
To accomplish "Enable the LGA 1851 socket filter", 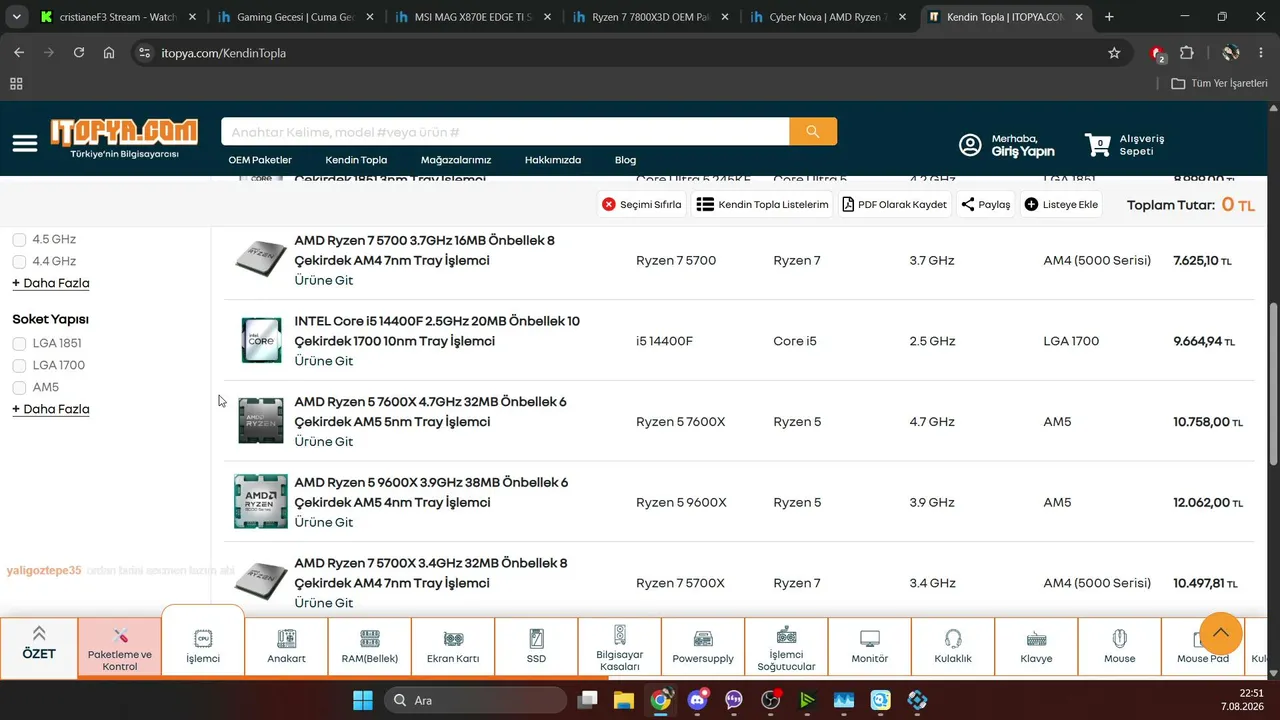I will coord(19,344).
